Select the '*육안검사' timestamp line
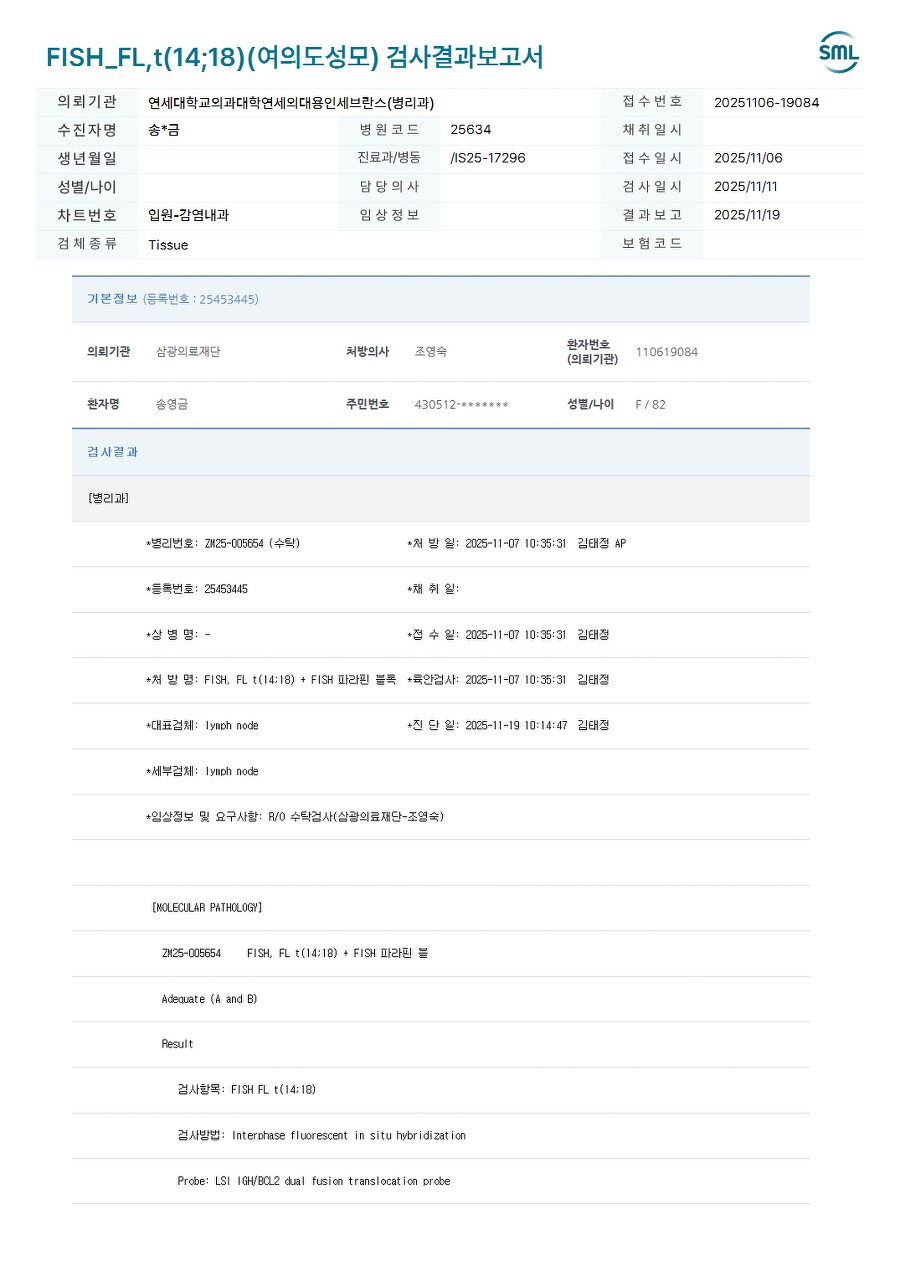900x1271 pixels. pyautogui.click(x=508, y=680)
